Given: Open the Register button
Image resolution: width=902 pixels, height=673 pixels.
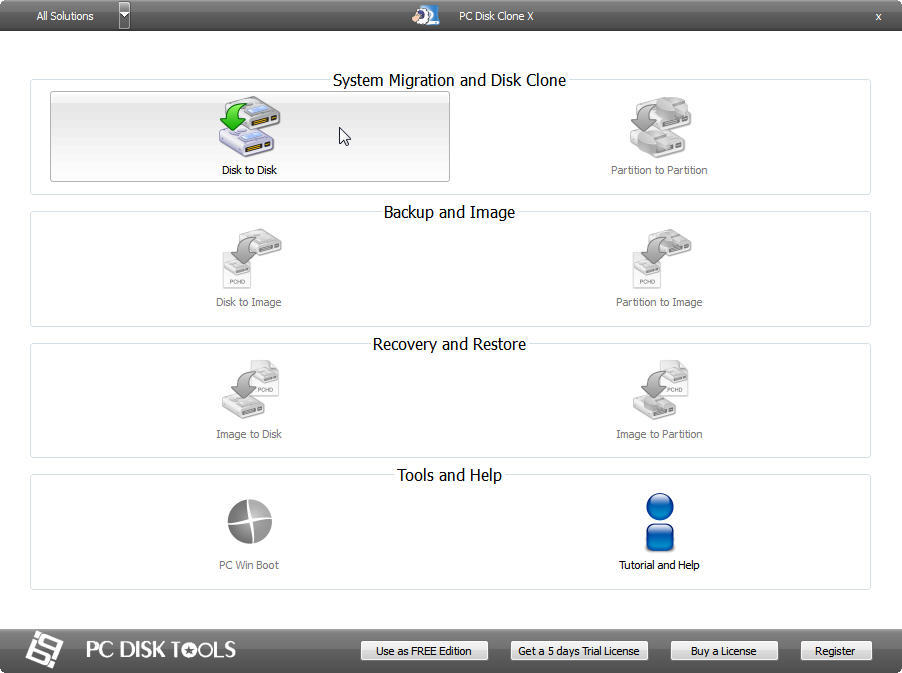Looking at the screenshot, I should point(835,651).
